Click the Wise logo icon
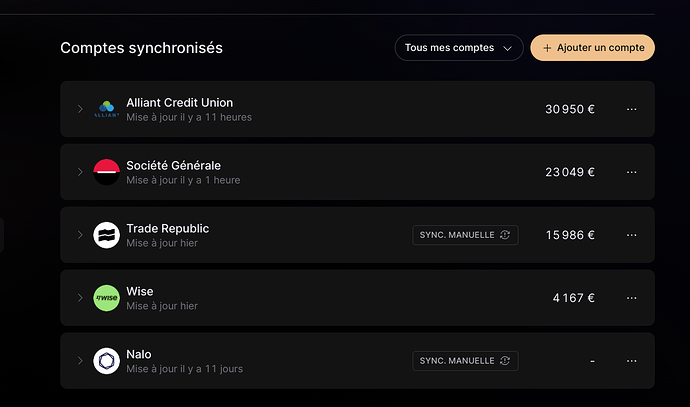Viewport: 690px width, 407px height. click(106, 298)
